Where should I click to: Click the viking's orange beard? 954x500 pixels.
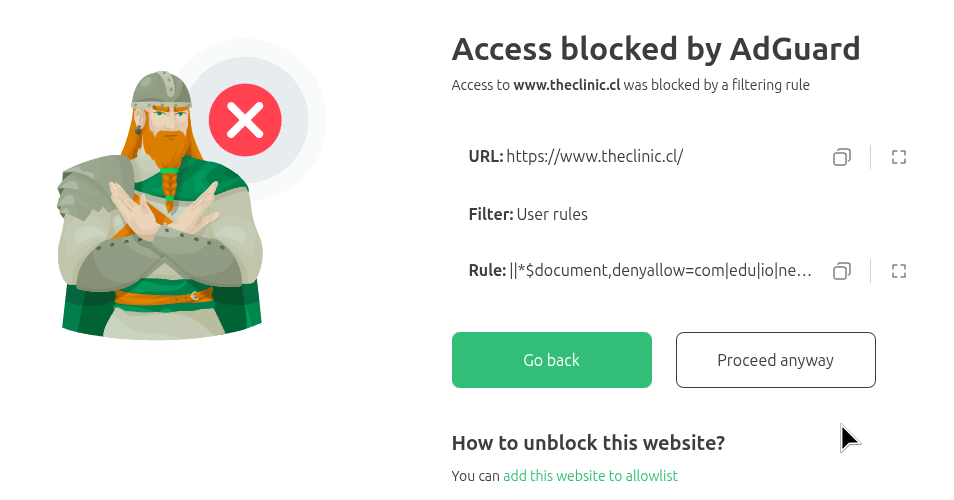166,148
